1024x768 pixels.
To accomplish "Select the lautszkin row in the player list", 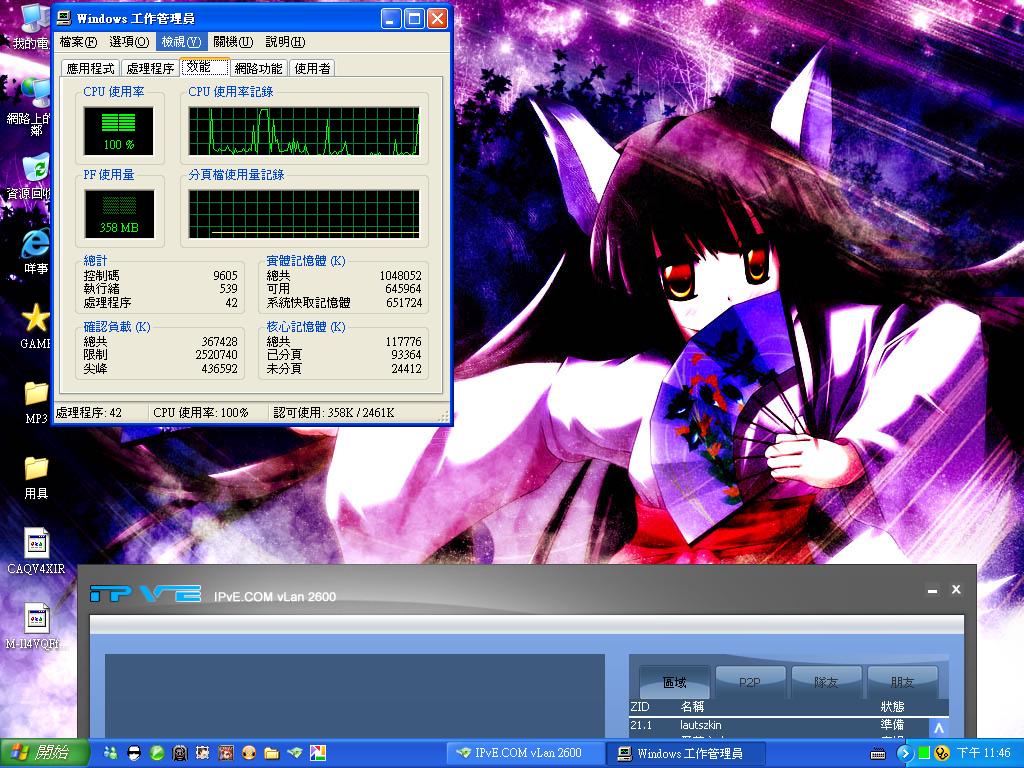I will click(x=700, y=726).
